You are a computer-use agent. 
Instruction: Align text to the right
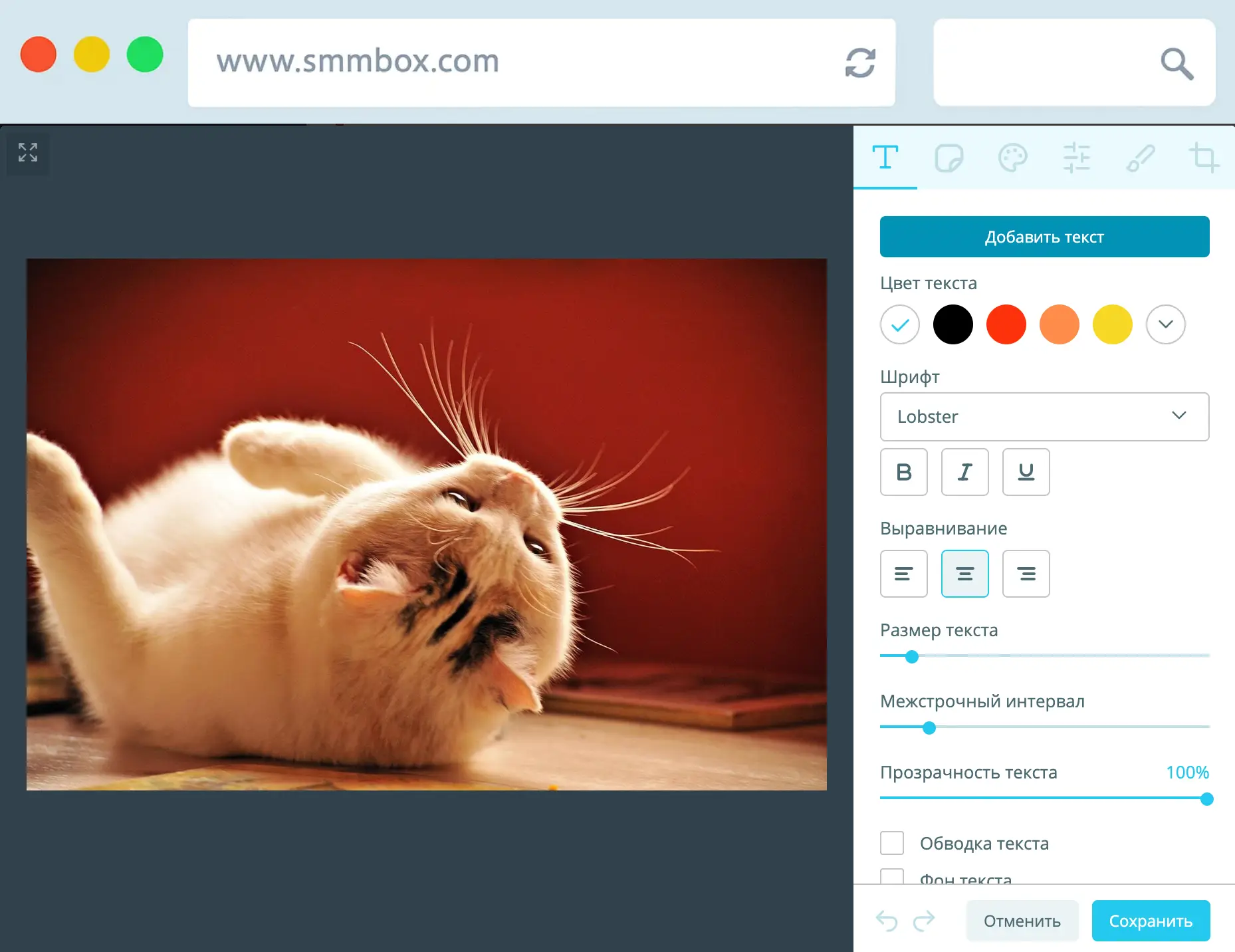(1026, 574)
